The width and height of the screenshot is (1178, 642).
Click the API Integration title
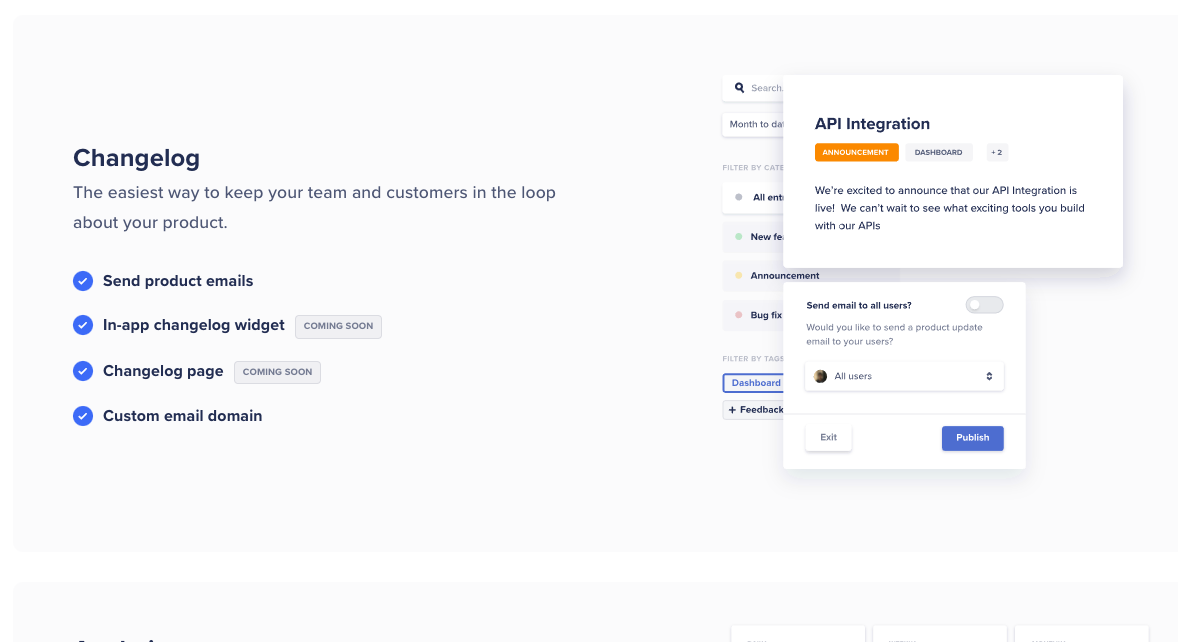871,124
